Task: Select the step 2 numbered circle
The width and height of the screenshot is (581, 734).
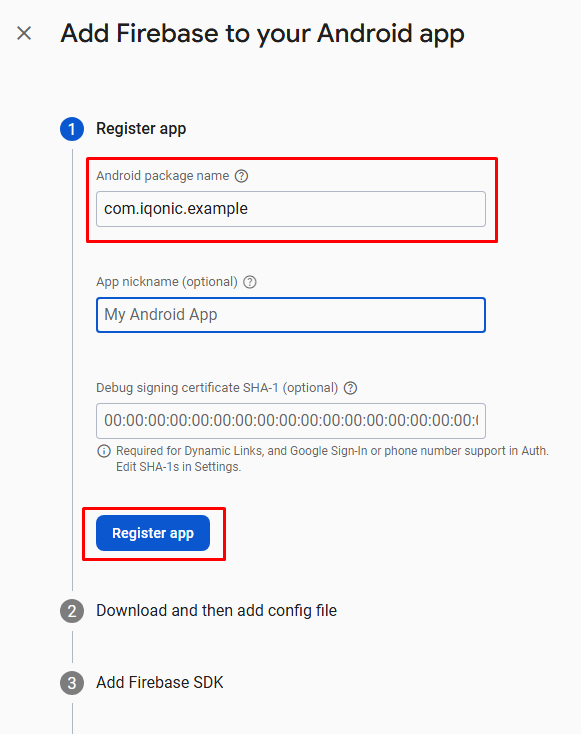Action: coord(72,611)
